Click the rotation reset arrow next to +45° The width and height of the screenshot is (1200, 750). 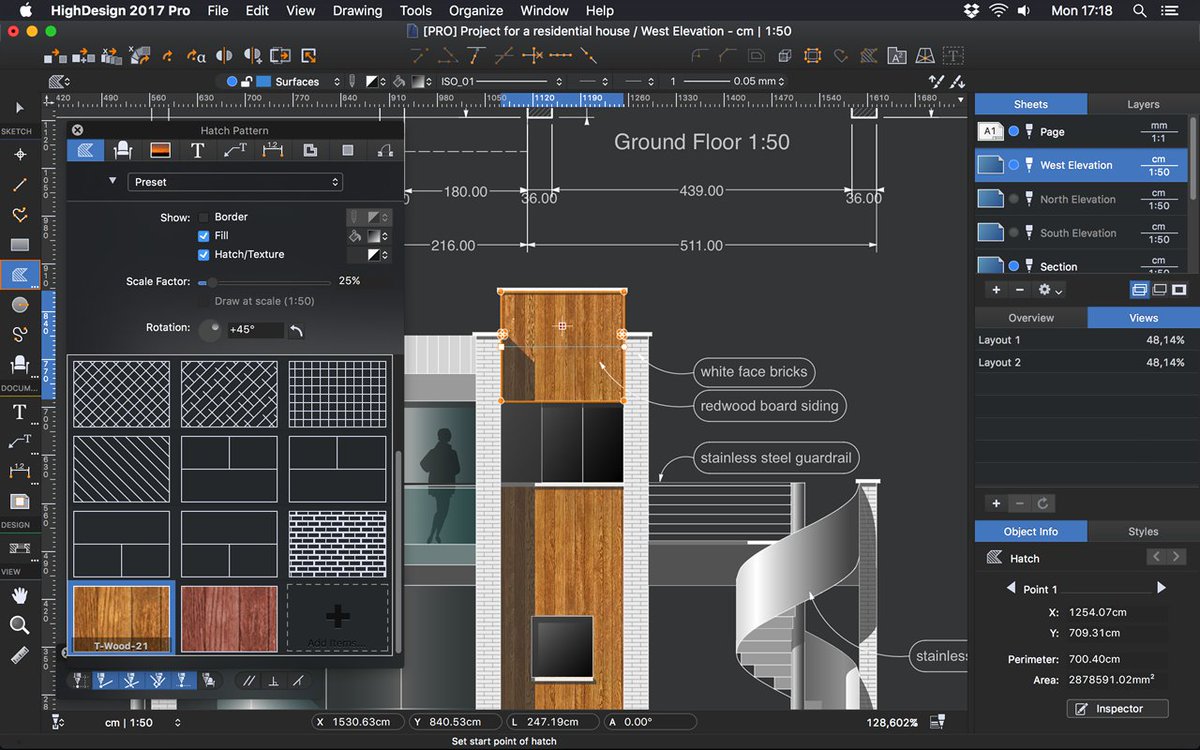[296, 330]
